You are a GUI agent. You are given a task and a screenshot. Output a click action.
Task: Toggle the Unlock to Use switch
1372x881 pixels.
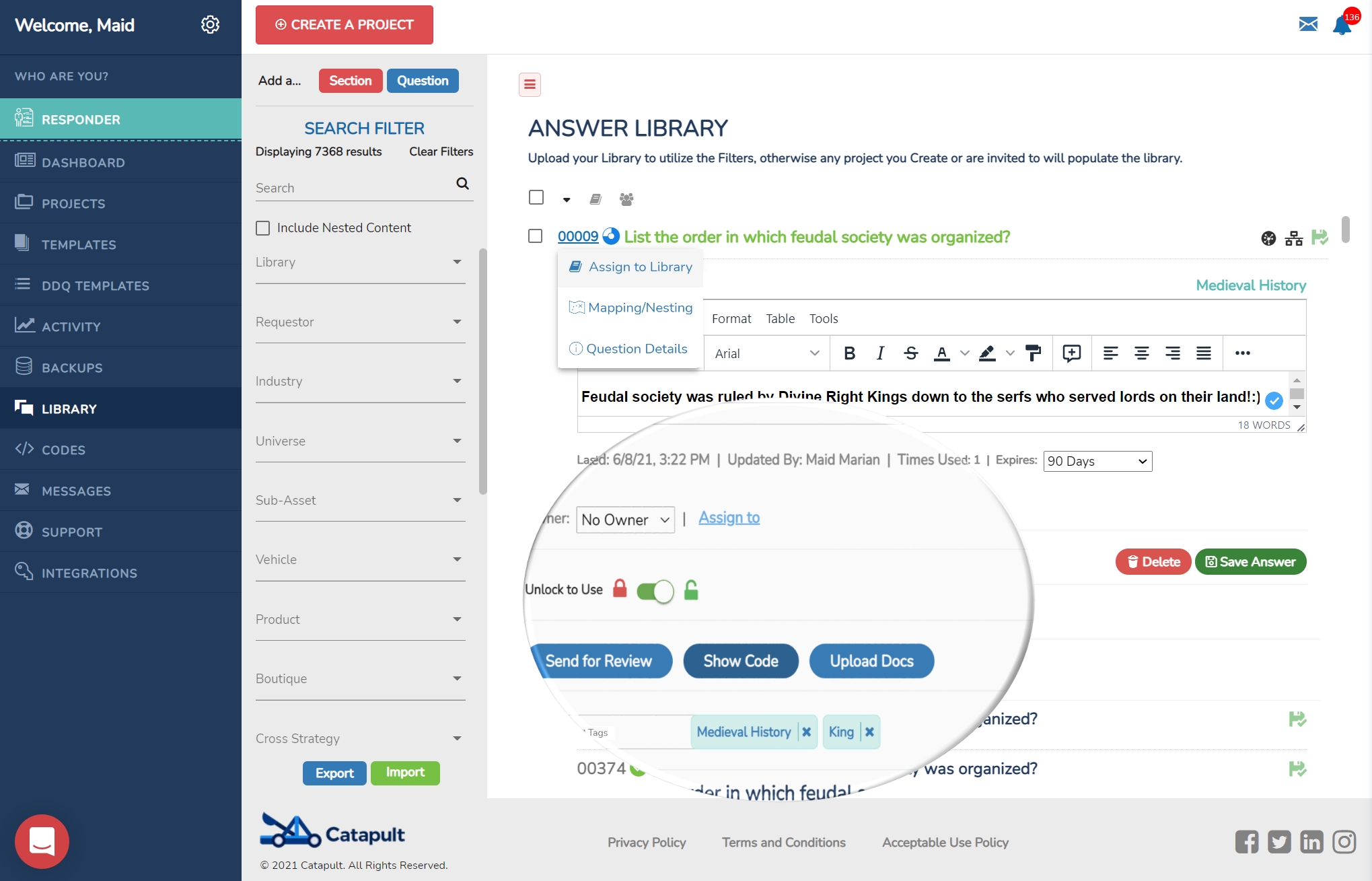pos(654,590)
